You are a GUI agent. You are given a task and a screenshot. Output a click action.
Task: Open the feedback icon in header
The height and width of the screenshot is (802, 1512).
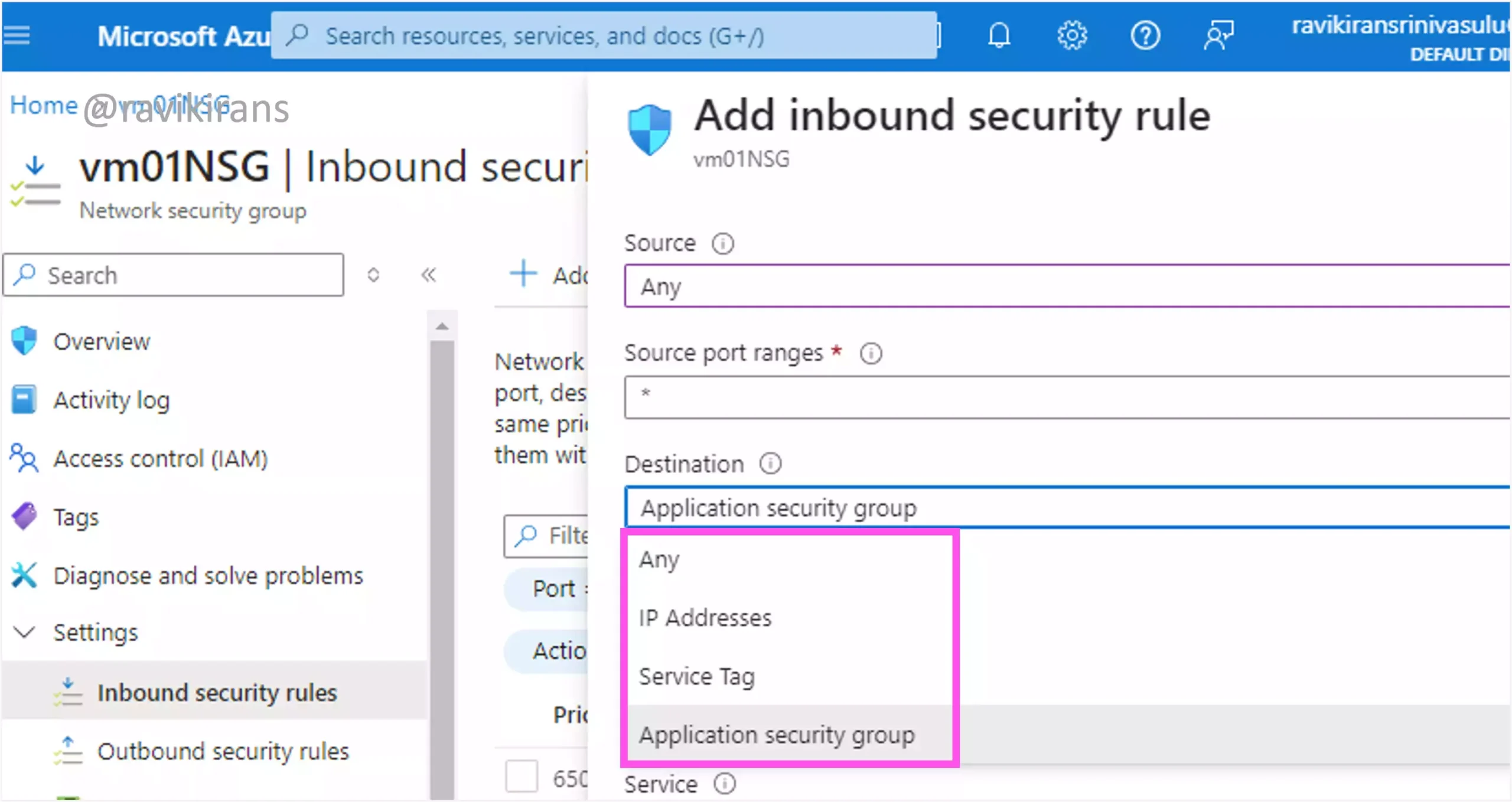tap(1218, 35)
